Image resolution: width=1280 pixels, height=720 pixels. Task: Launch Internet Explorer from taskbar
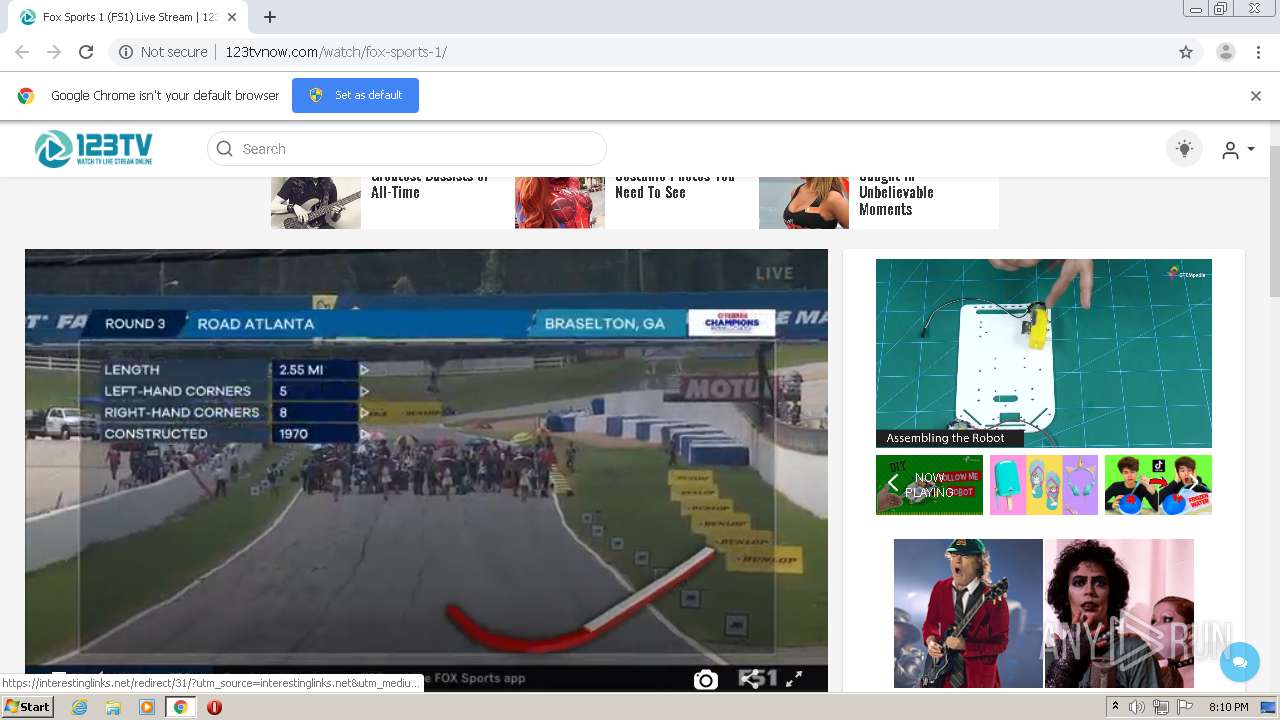point(80,707)
